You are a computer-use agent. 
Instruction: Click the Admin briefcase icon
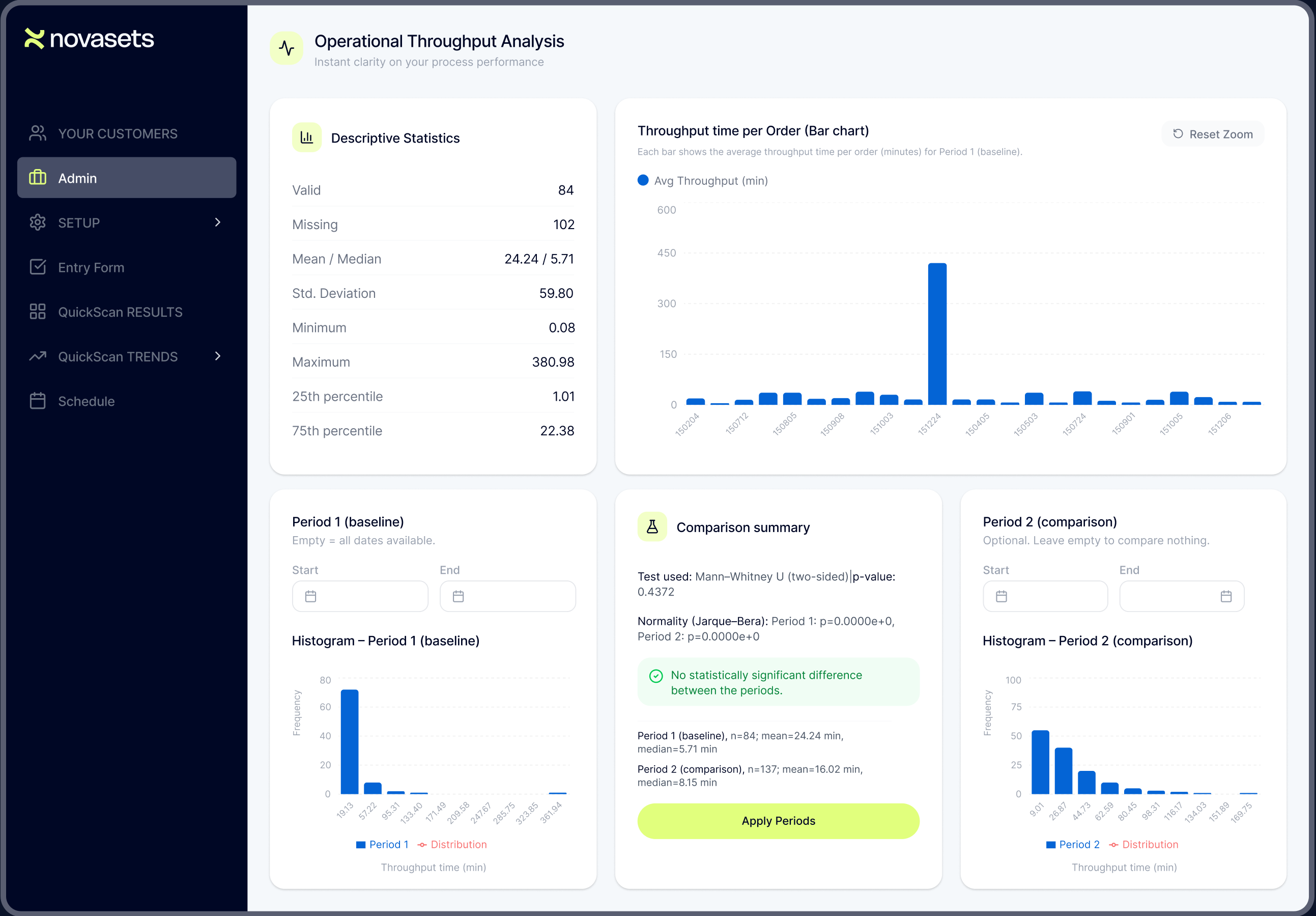[37, 178]
